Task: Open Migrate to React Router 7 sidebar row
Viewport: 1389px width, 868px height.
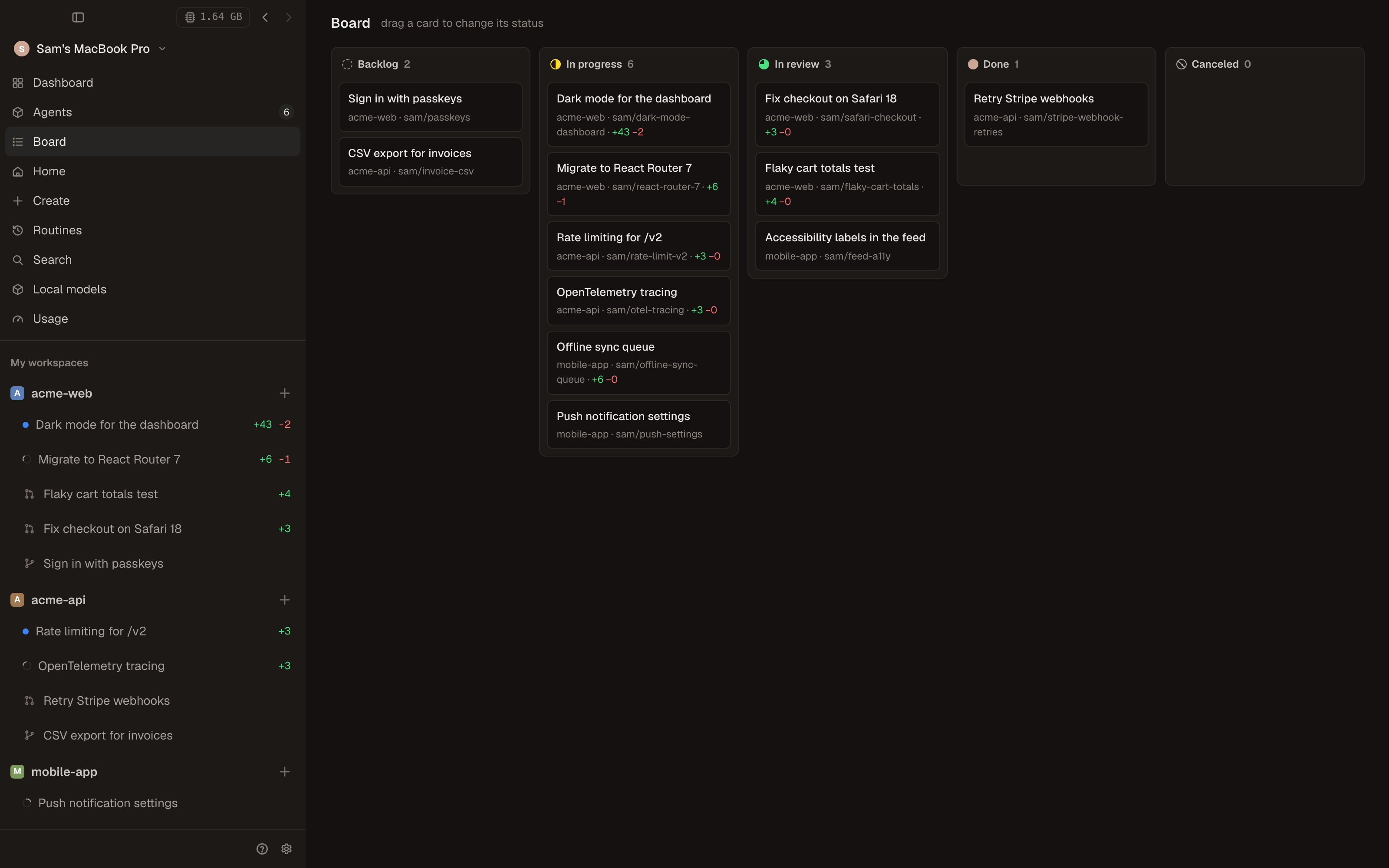Action: 153,459
